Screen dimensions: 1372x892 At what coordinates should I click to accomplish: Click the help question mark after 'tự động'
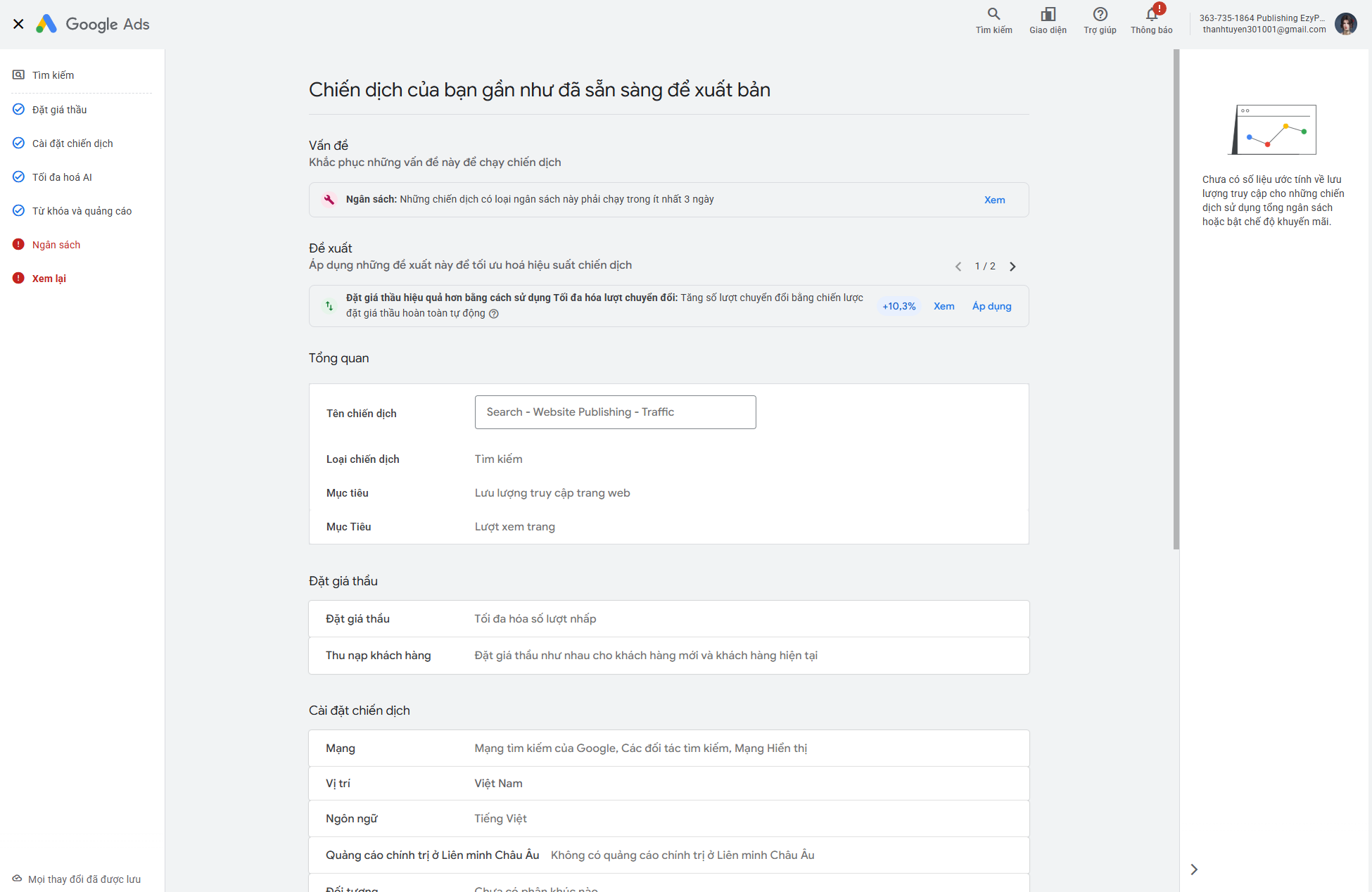tap(494, 314)
